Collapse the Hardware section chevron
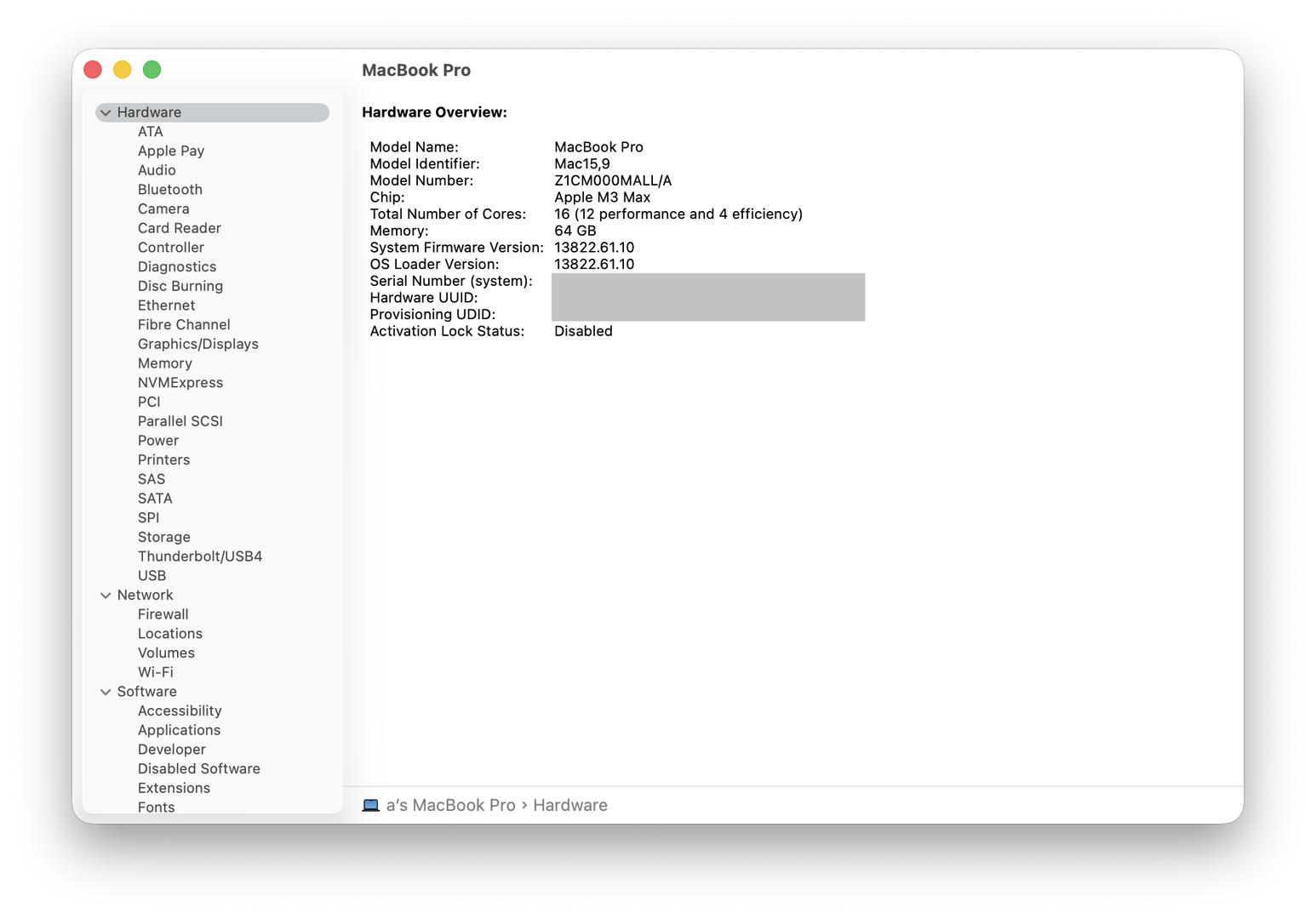 pyautogui.click(x=106, y=112)
